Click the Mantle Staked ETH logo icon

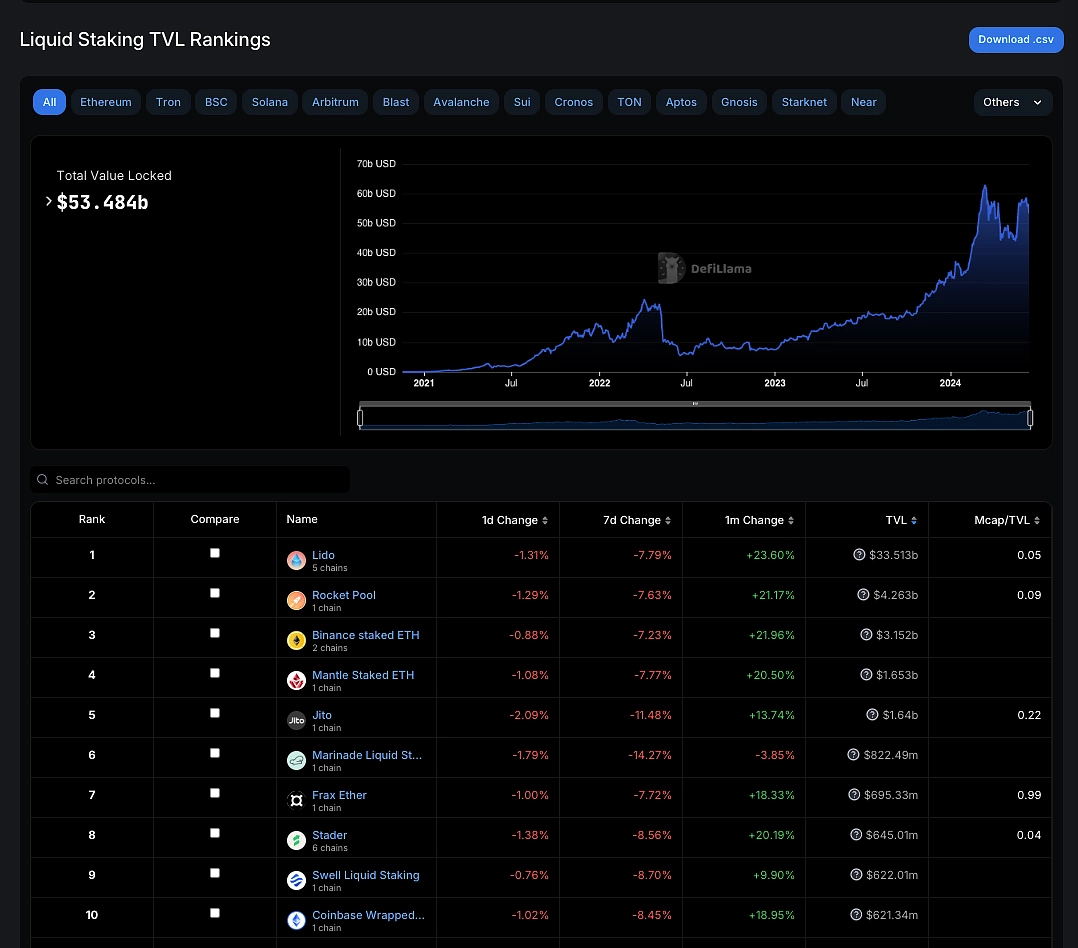click(296, 680)
